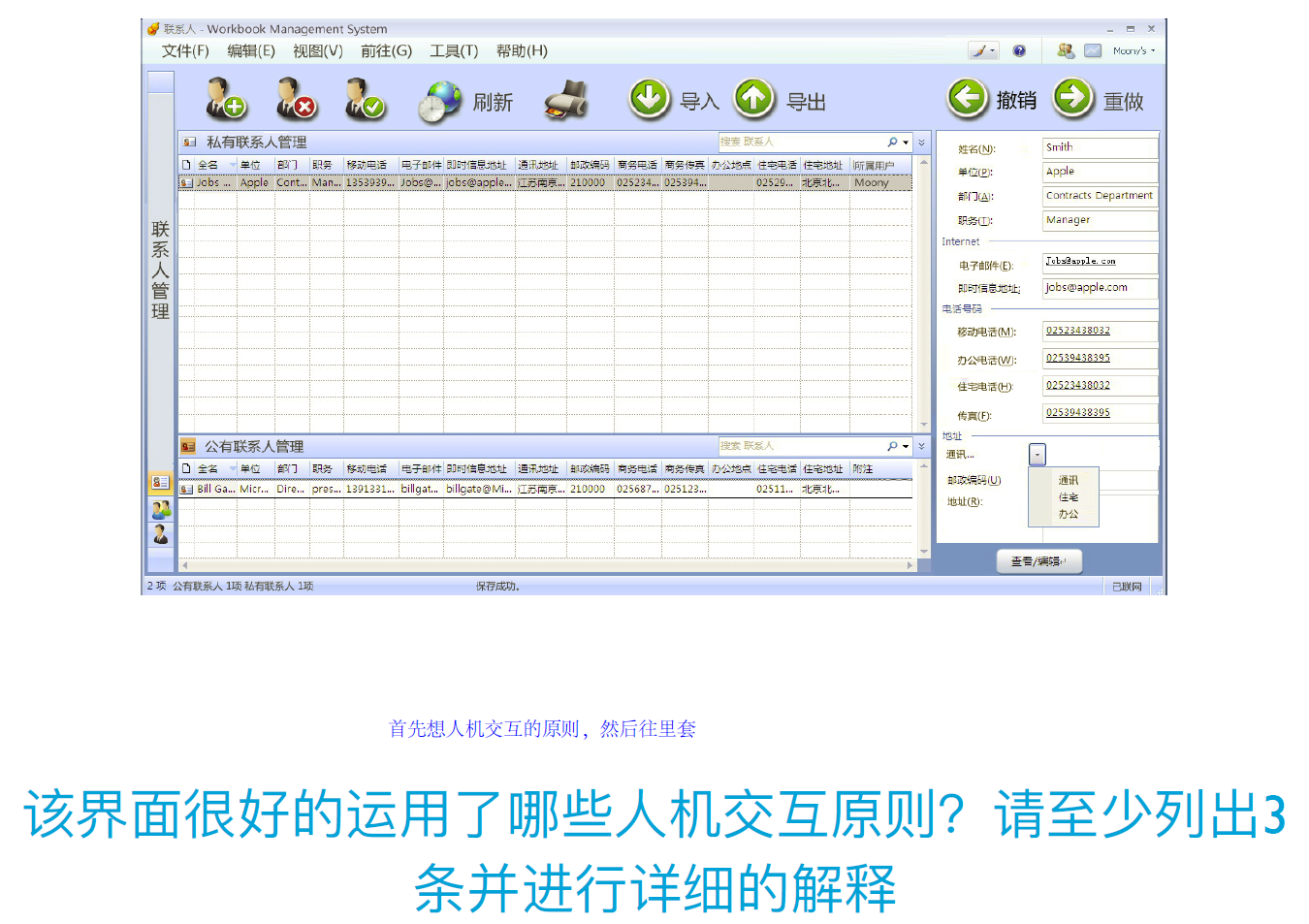Image resolution: width=1309 pixels, height=924 pixels.
Task: Select the group contacts icon in left sidebar
Action: (160, 508)
